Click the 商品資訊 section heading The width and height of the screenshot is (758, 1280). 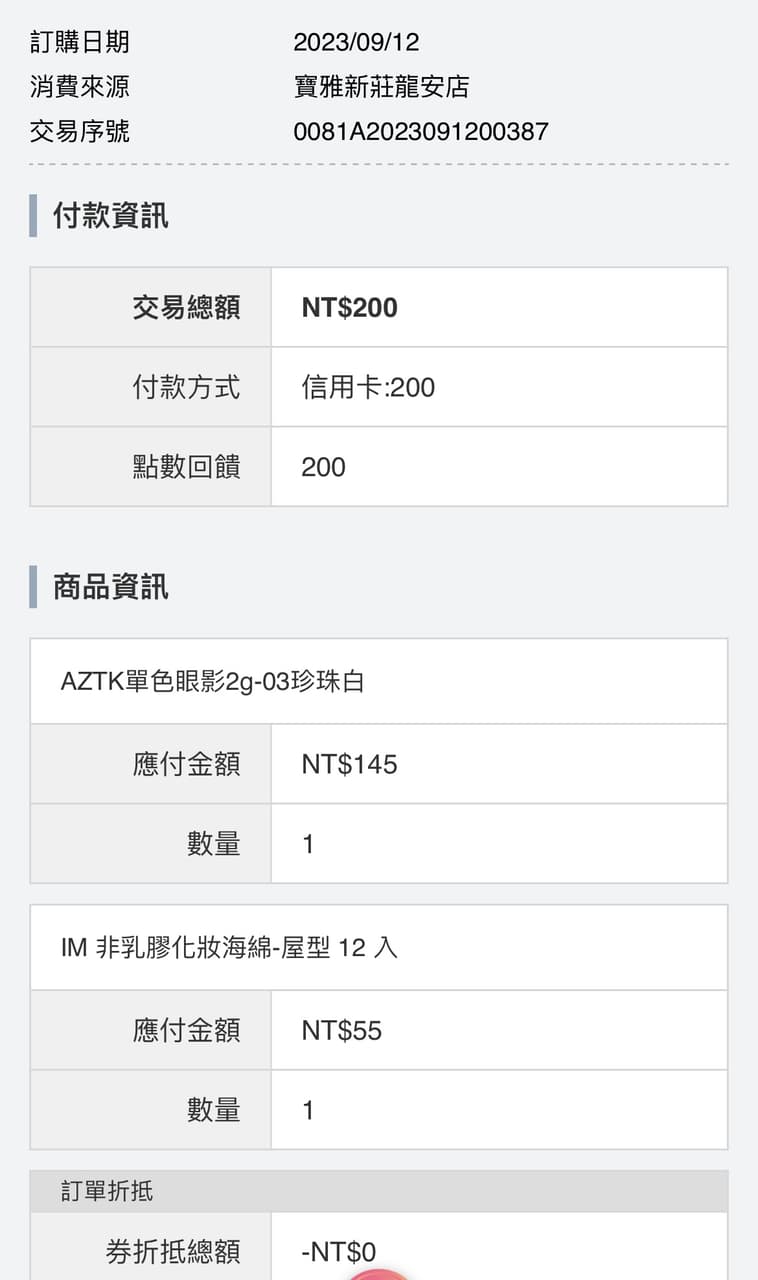point(110,587)
